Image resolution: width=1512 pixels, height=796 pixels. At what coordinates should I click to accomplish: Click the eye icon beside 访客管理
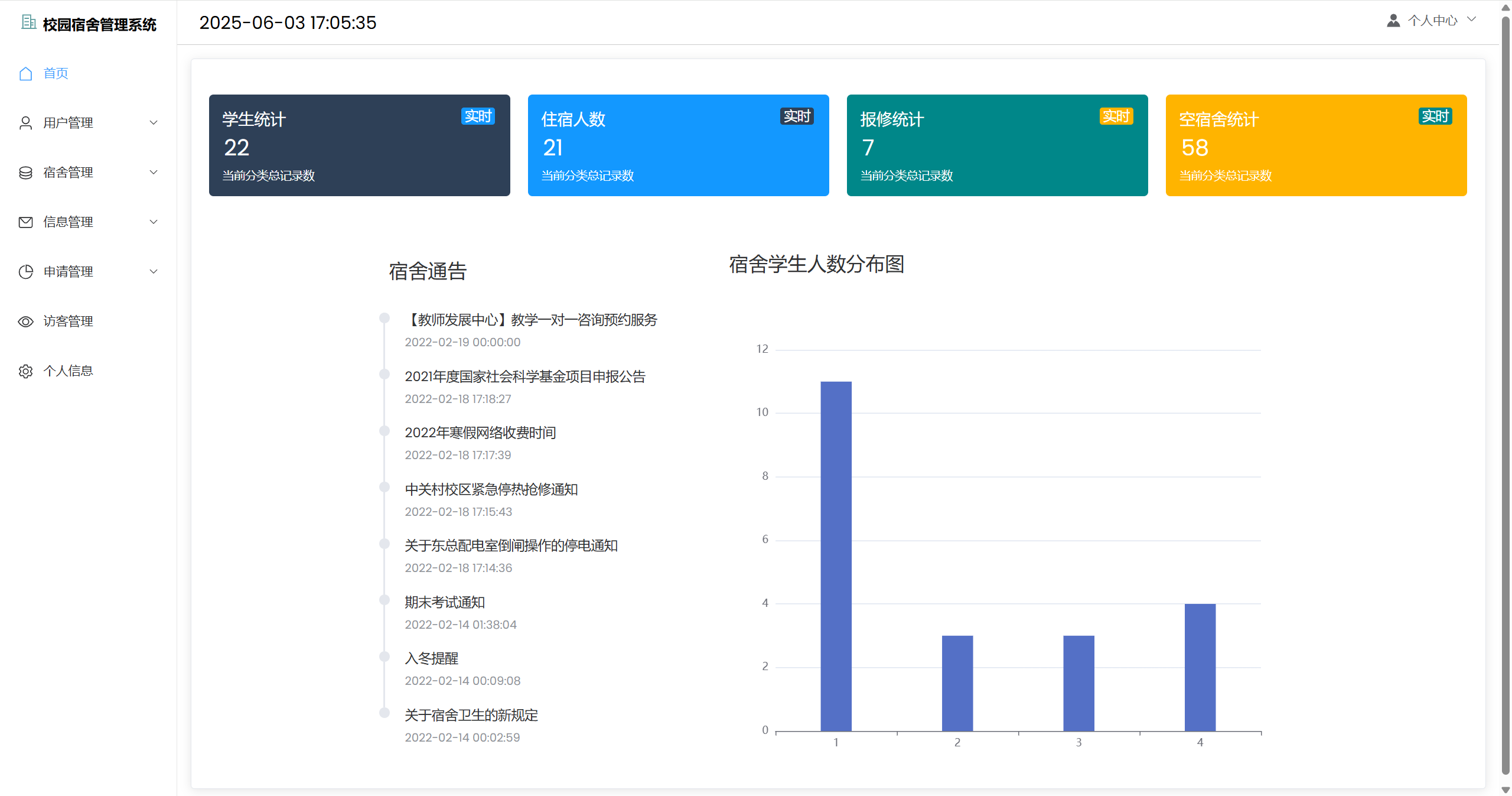pyautogui.click(x=25, y=321)
